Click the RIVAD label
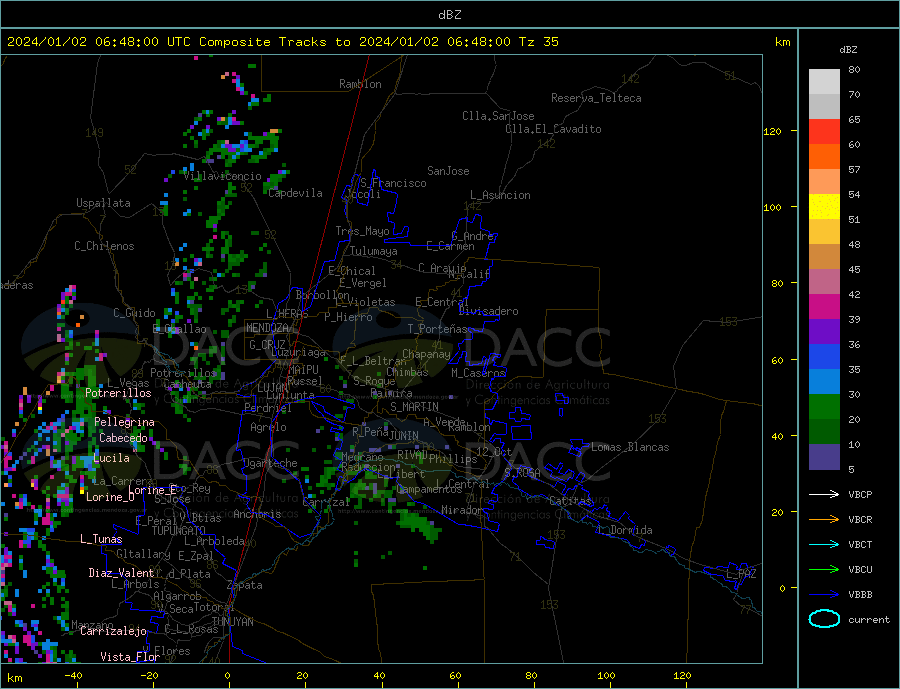Viewport: 900px width, 689px height. [x=413, y=455]
